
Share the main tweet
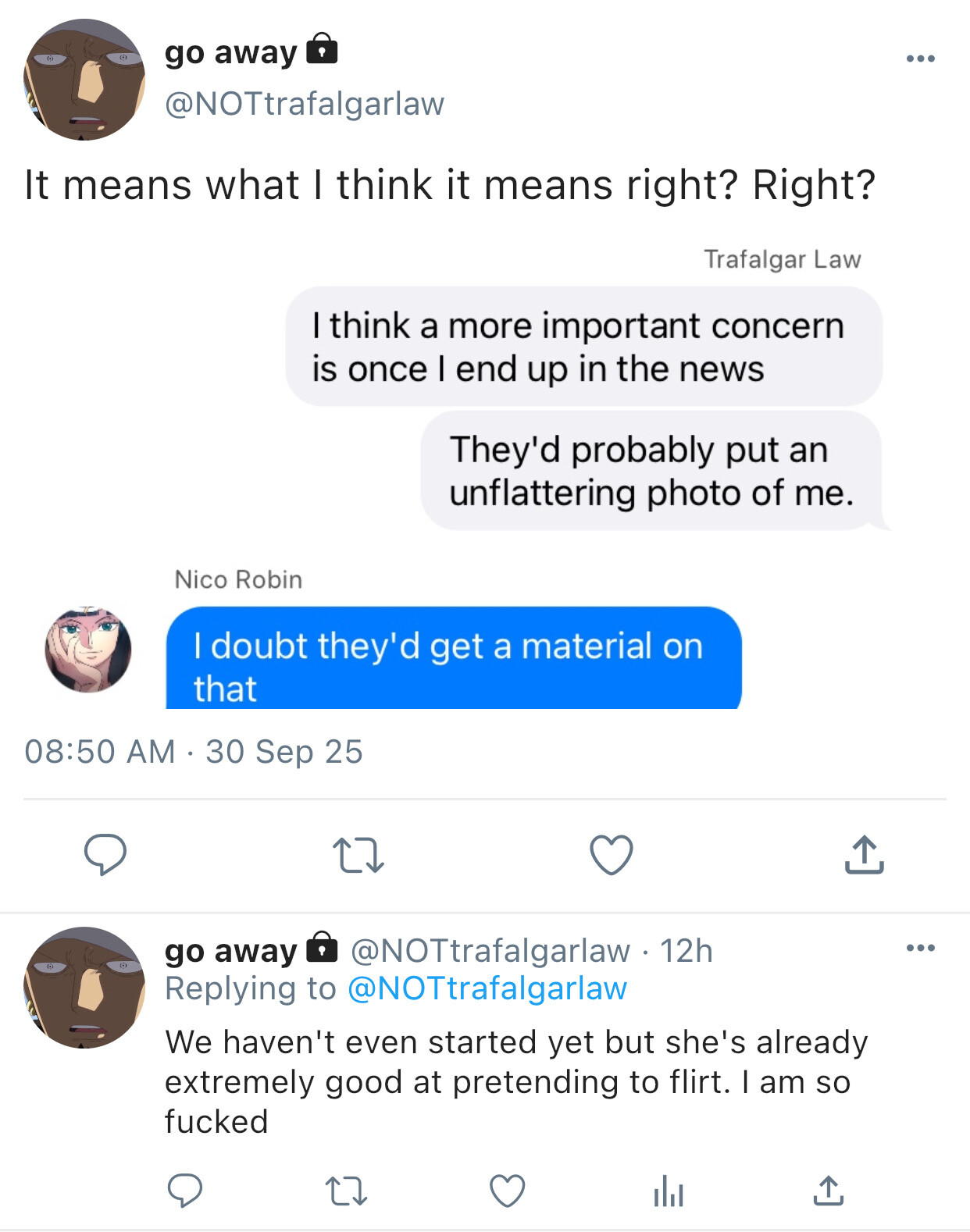click(x=864, y=854)
